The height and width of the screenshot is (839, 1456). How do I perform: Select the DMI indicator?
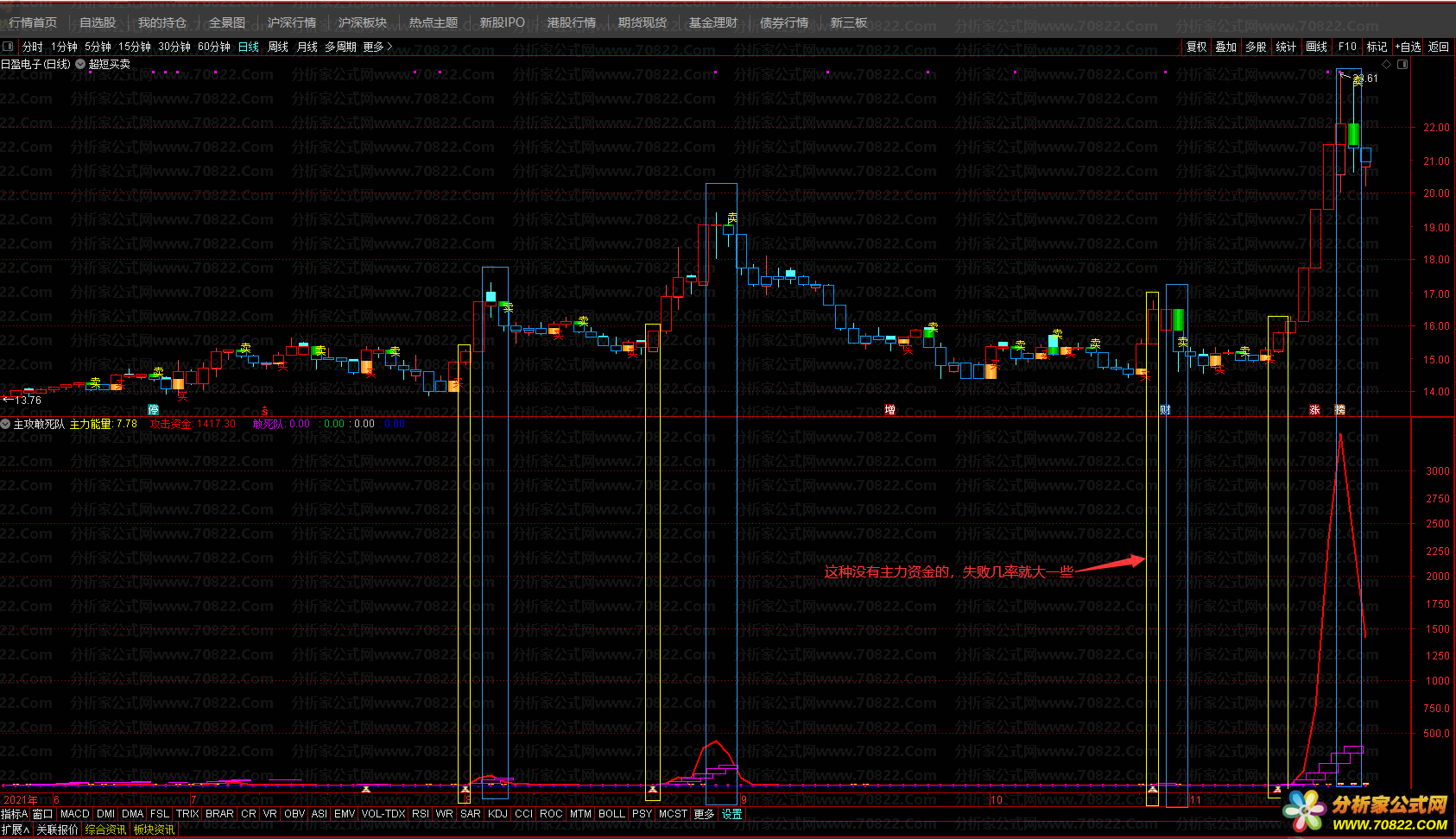pos(105,814)
